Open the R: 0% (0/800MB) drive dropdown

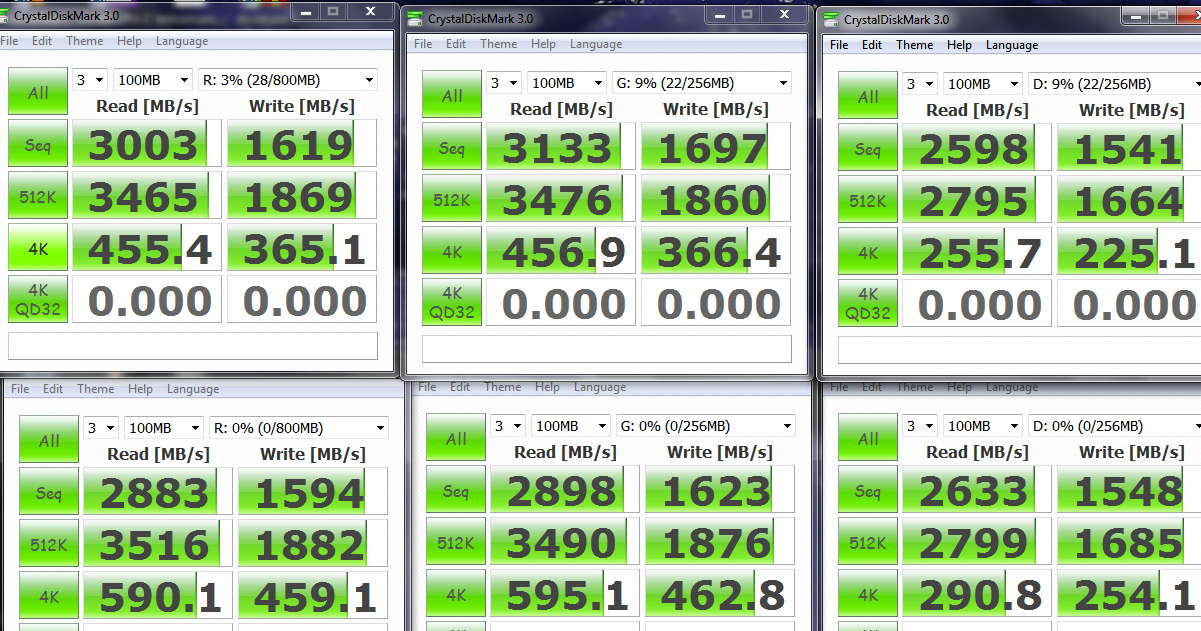pos(298,428)
